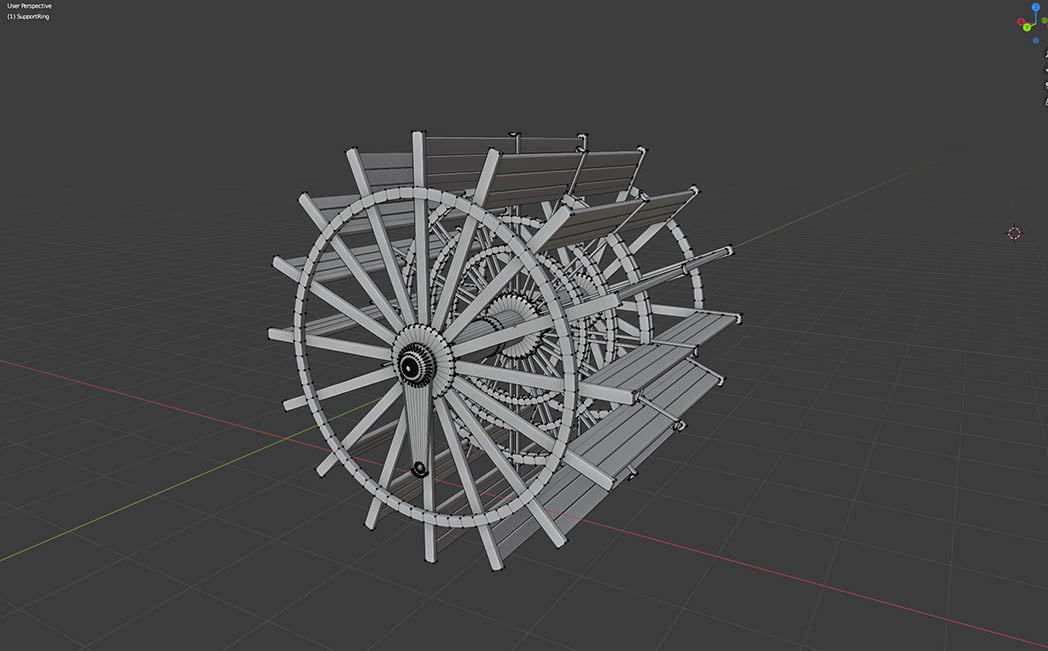
Task: Select the crank pin below the hub
Action: click(420, 467)
